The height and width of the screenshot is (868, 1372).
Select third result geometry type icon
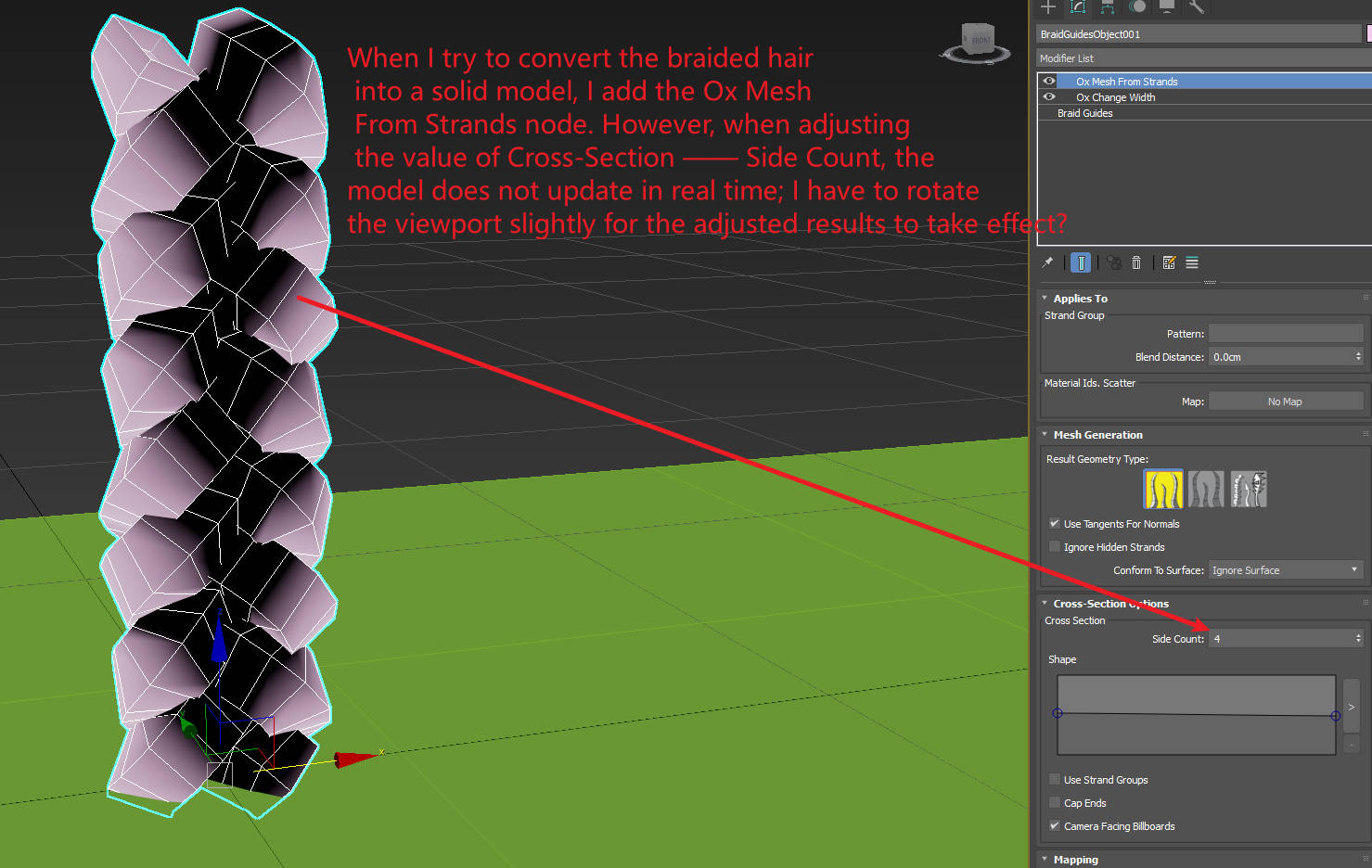click(x=1249, y=489)
